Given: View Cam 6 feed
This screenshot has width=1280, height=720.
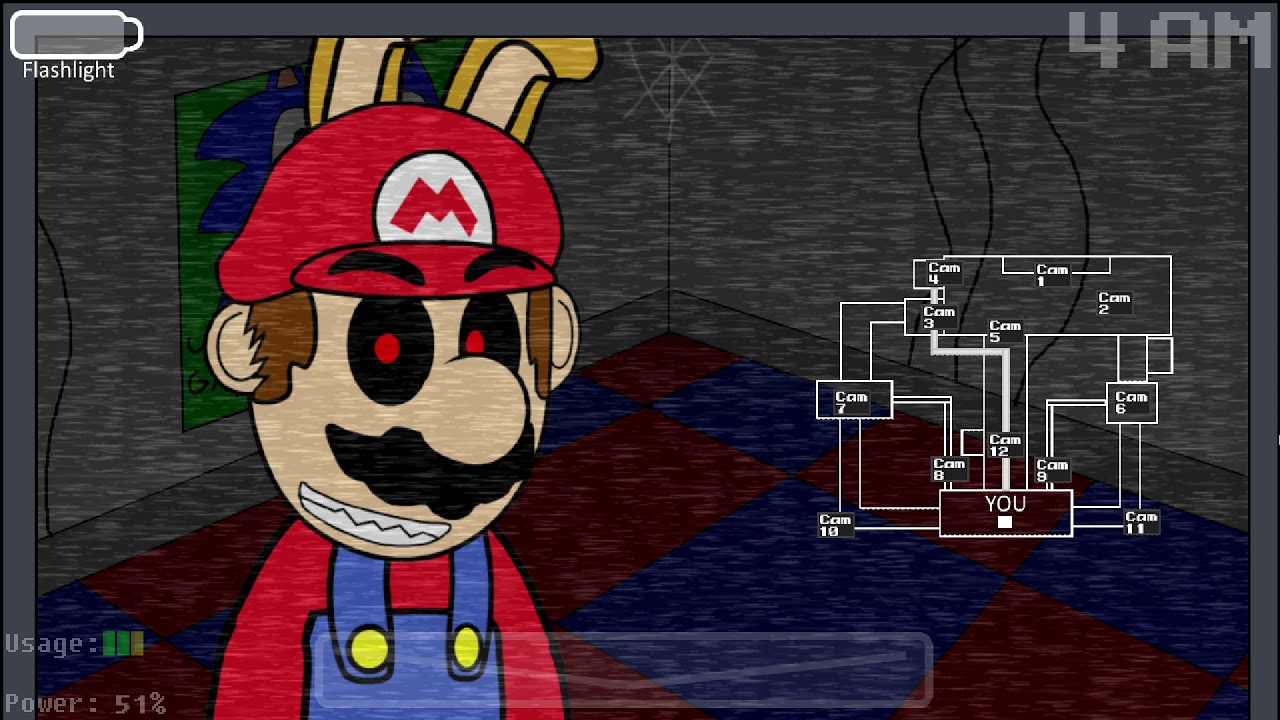Looking at the screenshot, I should pos(1131,402).
